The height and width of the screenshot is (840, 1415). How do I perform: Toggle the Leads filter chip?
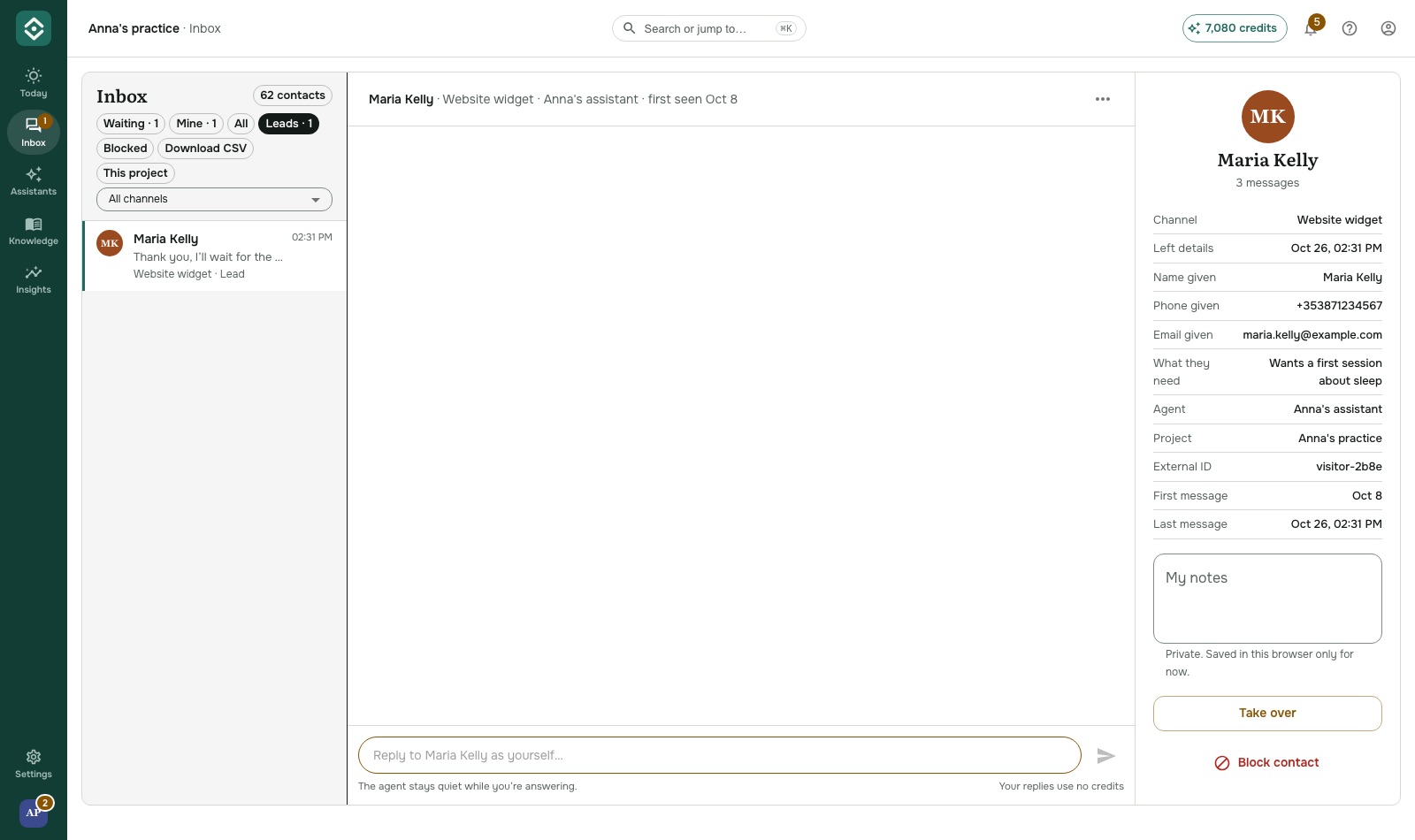point(289,124)
